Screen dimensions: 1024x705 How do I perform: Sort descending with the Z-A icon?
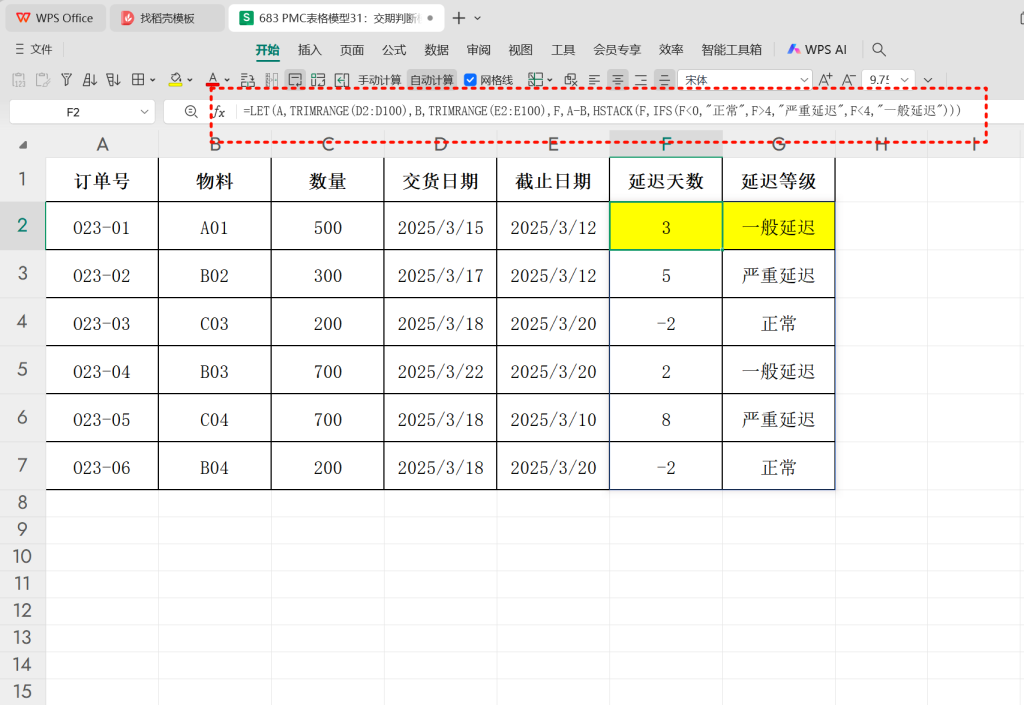coord(114,80)
